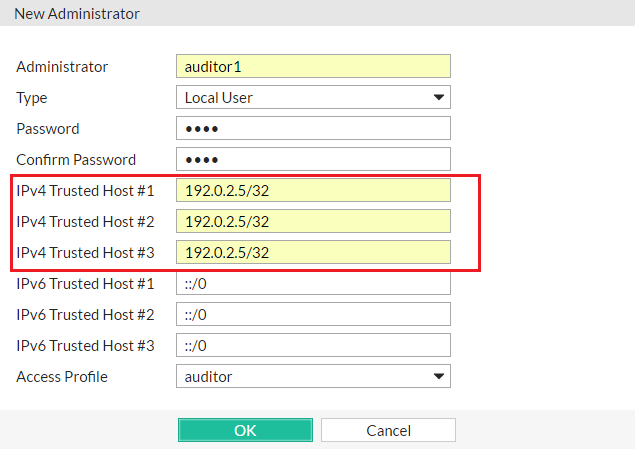Select the Confirm Password field

313,160
